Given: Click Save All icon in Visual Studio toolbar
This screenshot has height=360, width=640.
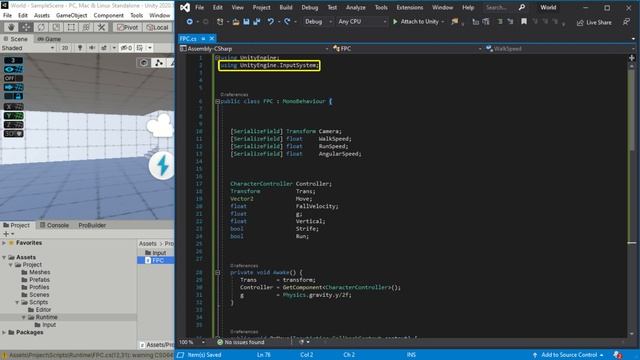Looking at the screenshot, I should (257, 22).
